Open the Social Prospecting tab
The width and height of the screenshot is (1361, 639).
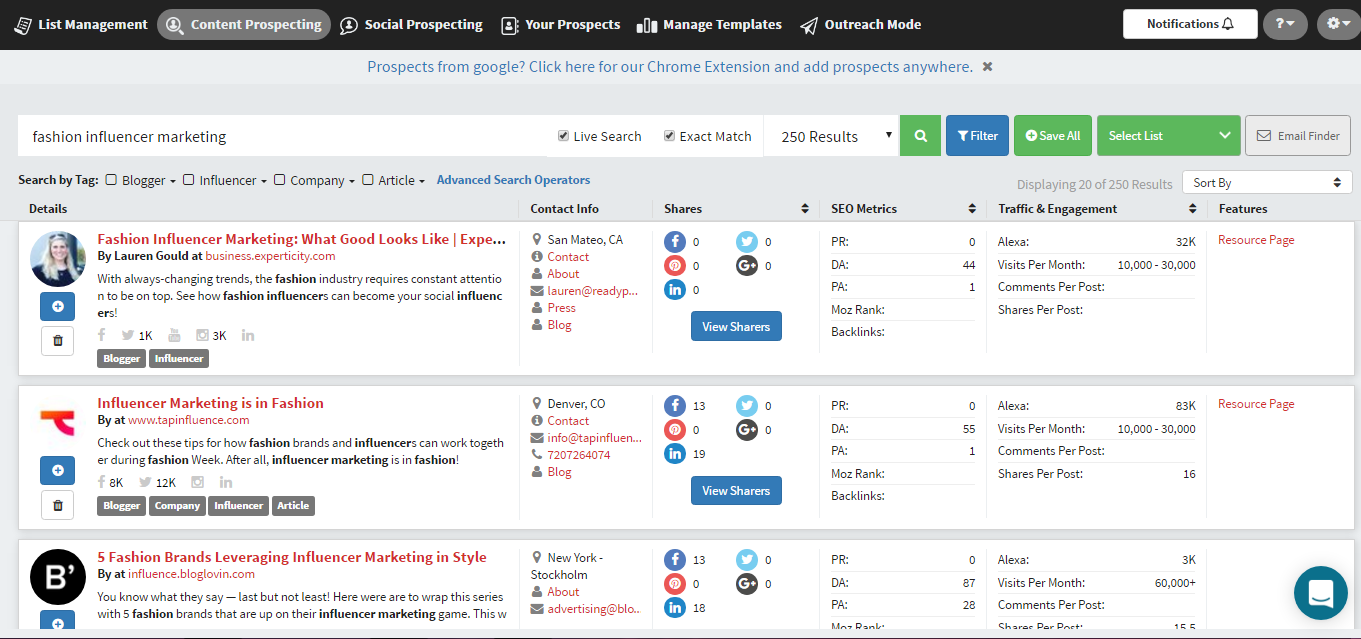[411, 25]
